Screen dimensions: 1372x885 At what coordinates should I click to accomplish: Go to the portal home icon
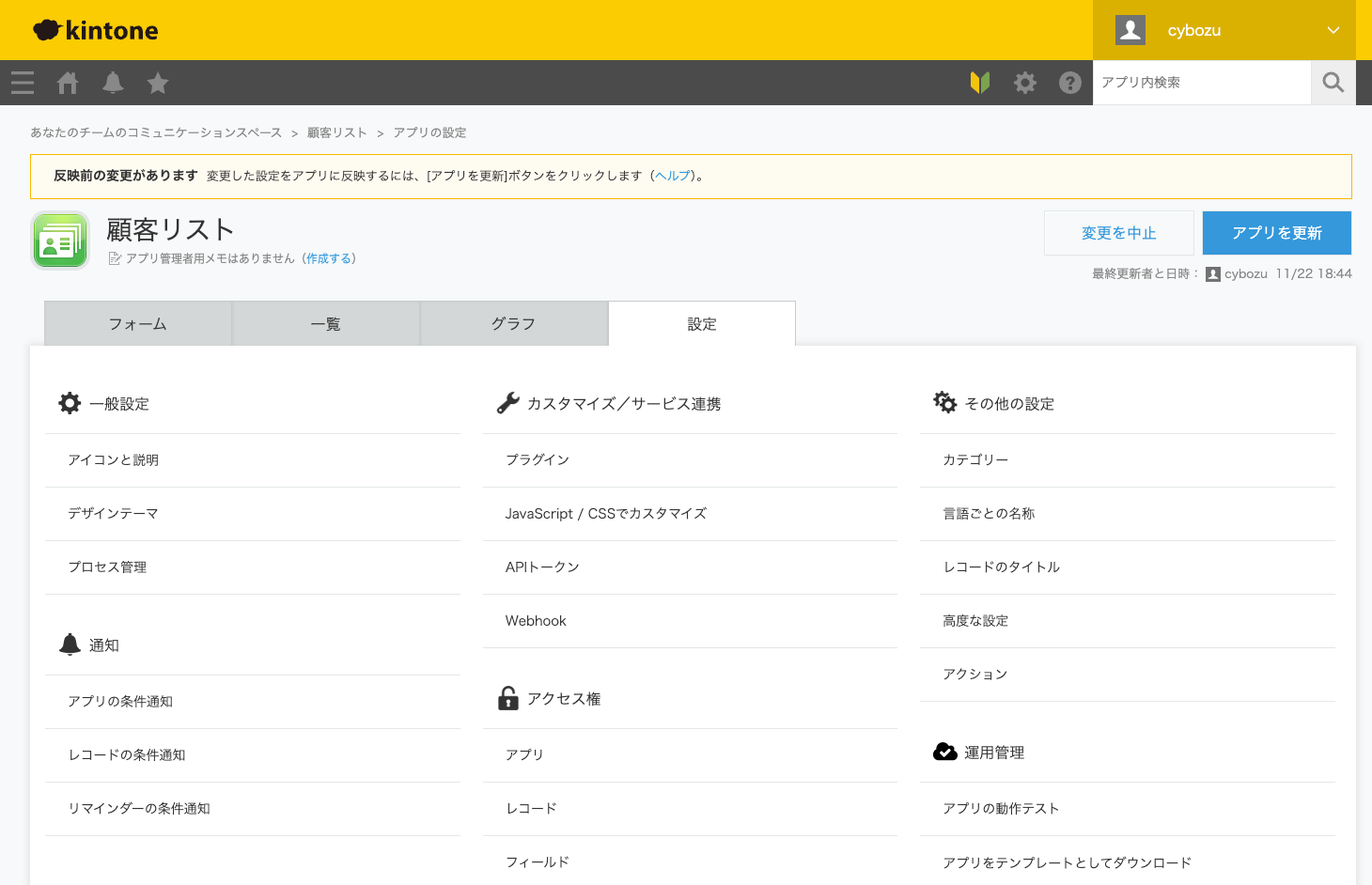tap(68, 83)
